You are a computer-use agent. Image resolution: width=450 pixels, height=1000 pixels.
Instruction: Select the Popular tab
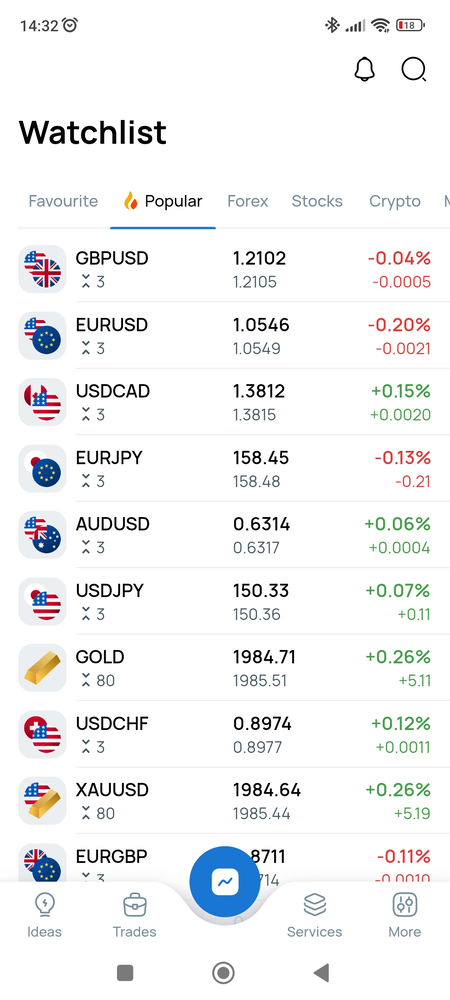163,202
